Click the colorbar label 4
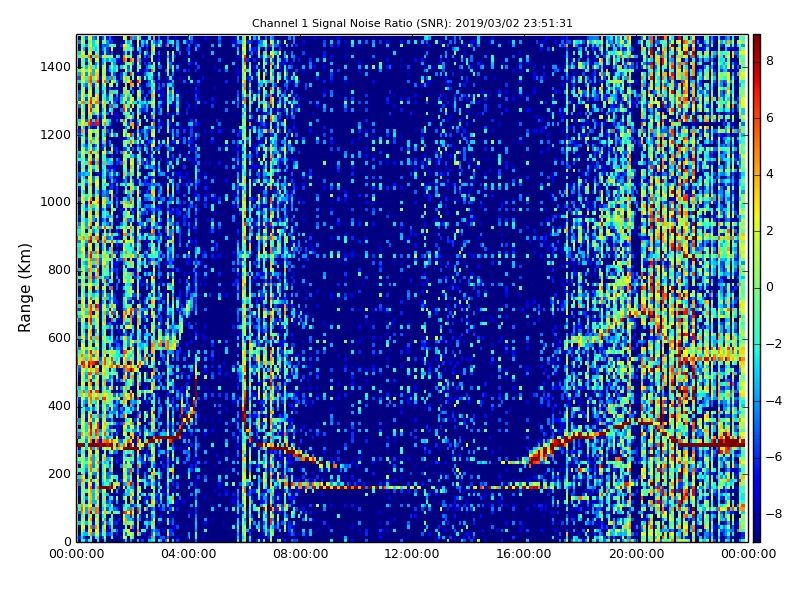This screenshot has width=800, height=600. point(770,174)
